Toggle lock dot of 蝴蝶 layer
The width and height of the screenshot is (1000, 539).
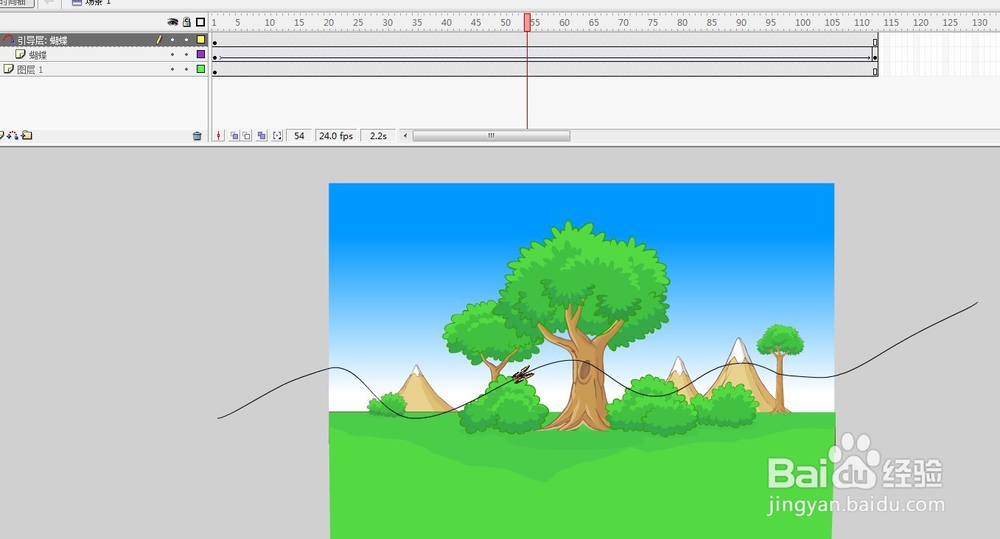pyautogui.click(x=186, y=54)
